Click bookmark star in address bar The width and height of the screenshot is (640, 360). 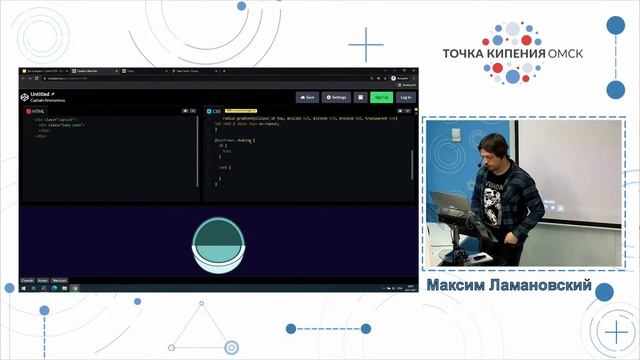pyautogui.click(x=385, y=78)
